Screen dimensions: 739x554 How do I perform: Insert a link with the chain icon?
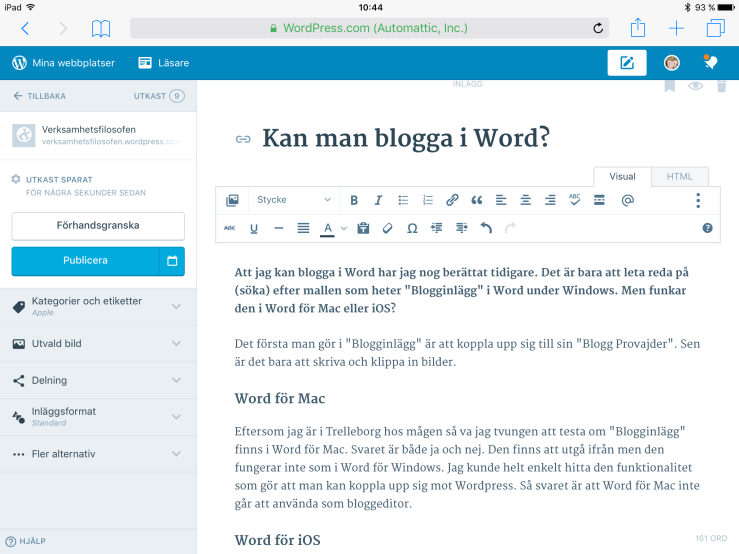pyautogui.click(x=452, y=200)
